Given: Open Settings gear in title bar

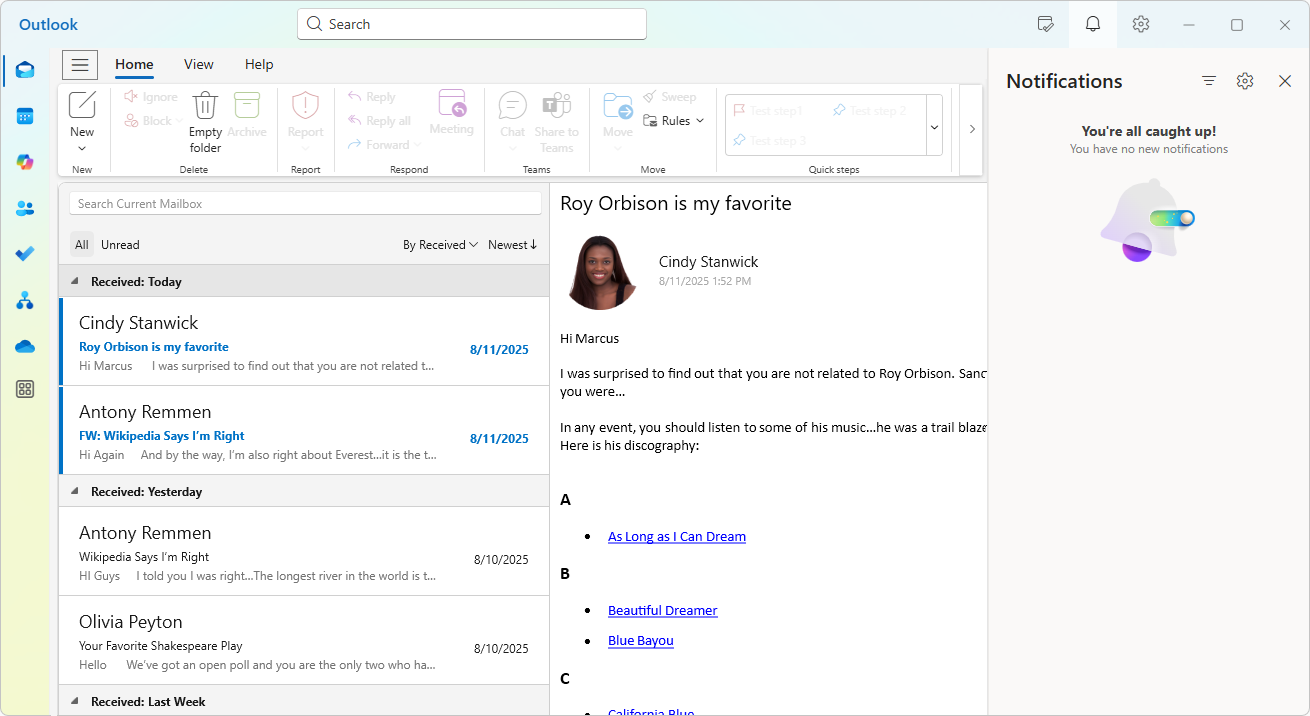Looking at the screenshot, I should [1141, 24].
